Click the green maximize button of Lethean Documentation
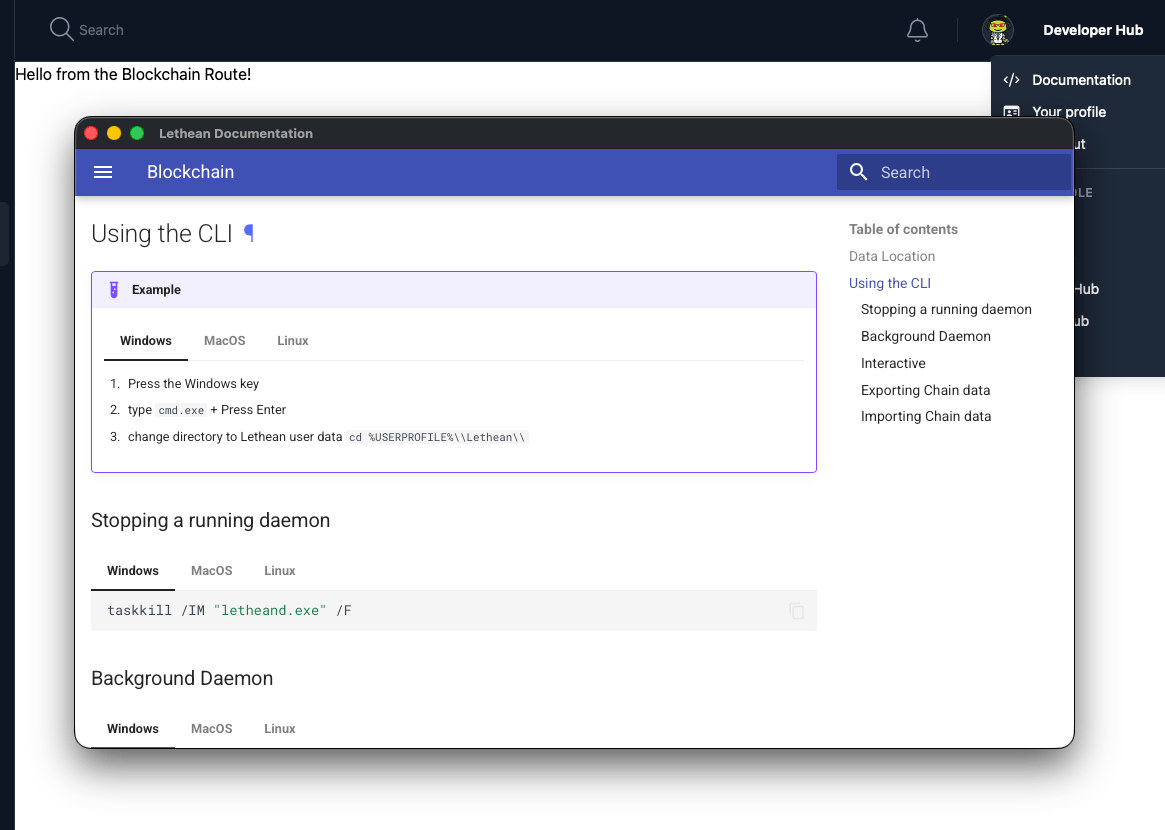 138,133
